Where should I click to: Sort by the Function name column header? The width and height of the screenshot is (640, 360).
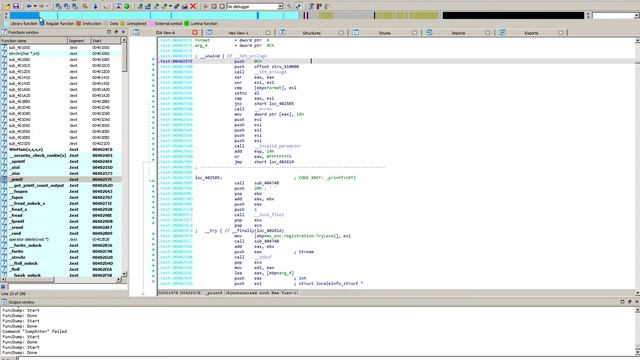(34, 41)
